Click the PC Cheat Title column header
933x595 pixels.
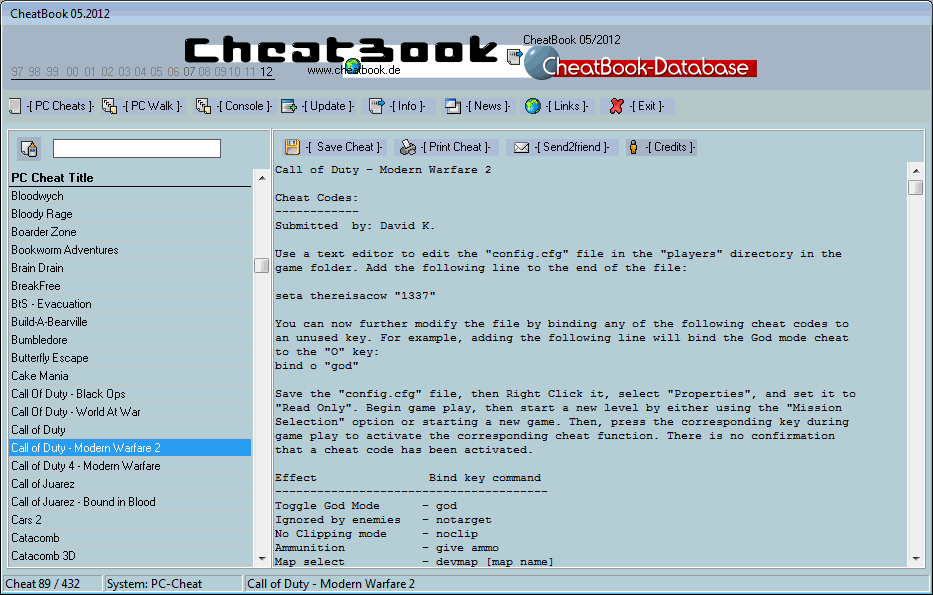click(130, 178)
